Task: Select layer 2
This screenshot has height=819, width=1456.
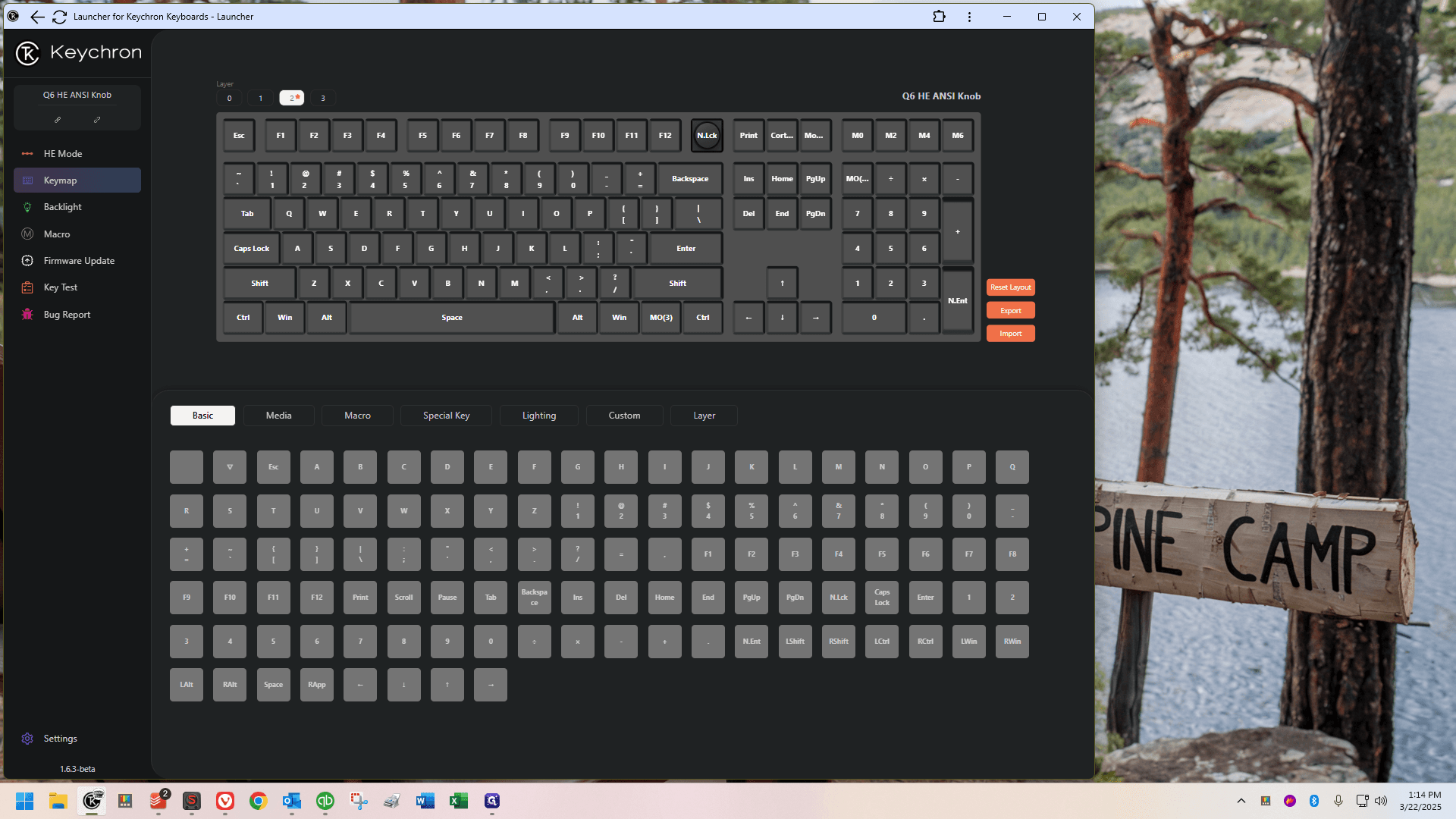Action: pyautogui.click(x=292, y=98)
